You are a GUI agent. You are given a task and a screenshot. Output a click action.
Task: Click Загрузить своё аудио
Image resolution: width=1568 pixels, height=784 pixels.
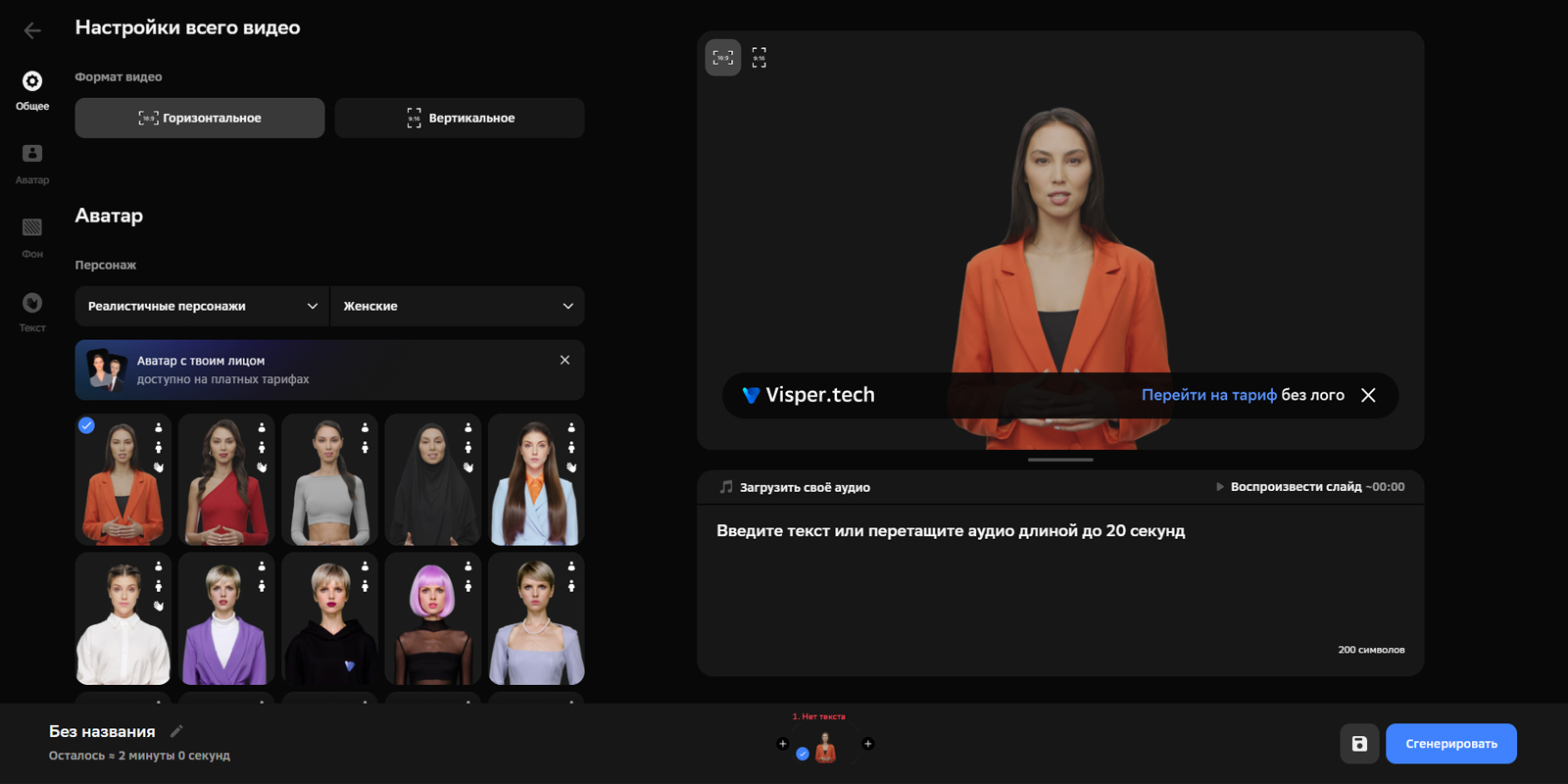795,487
